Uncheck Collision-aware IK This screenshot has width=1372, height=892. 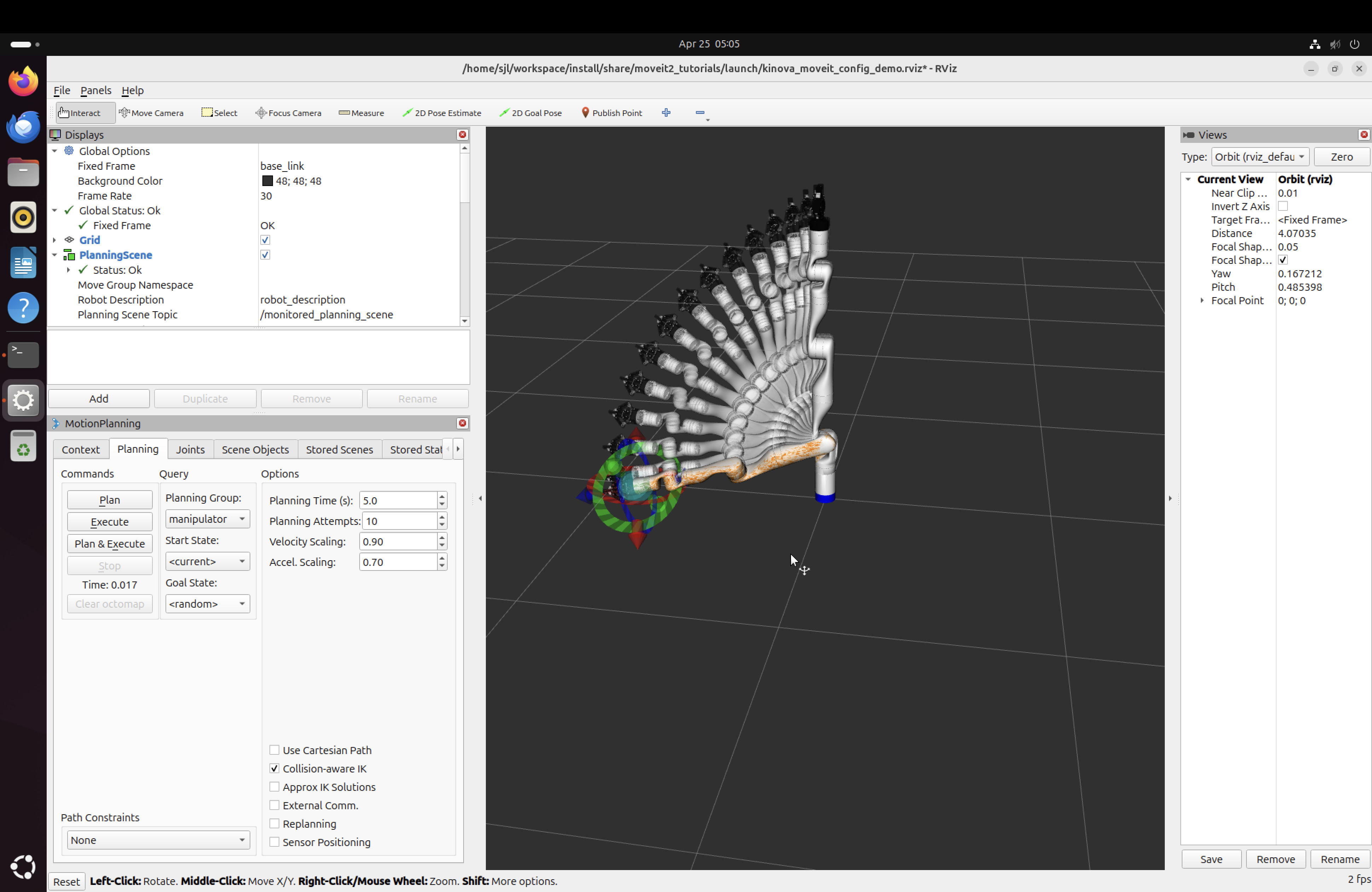point(274,769)
